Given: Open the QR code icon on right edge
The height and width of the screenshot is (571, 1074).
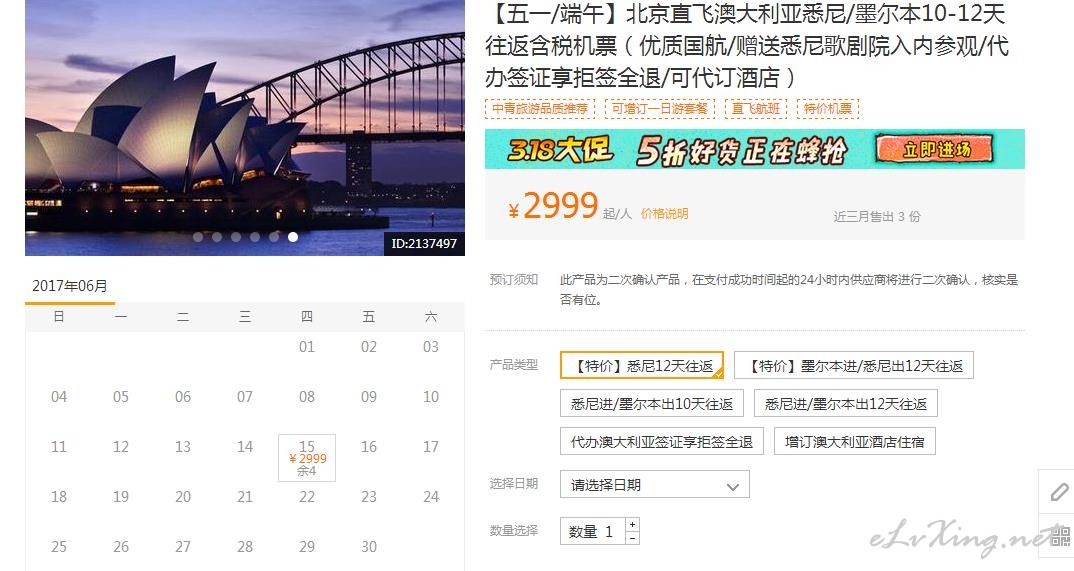Looking at the screenshot, I should [x=1059, y=536].
